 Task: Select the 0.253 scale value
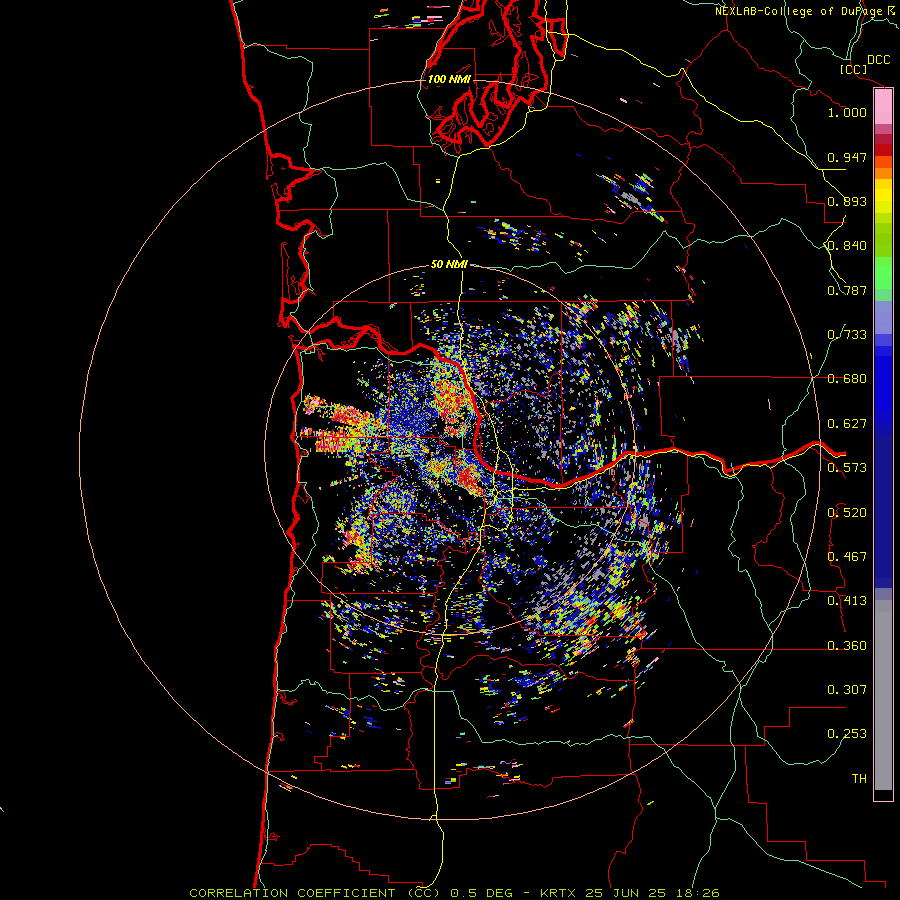tap(847, 734)
